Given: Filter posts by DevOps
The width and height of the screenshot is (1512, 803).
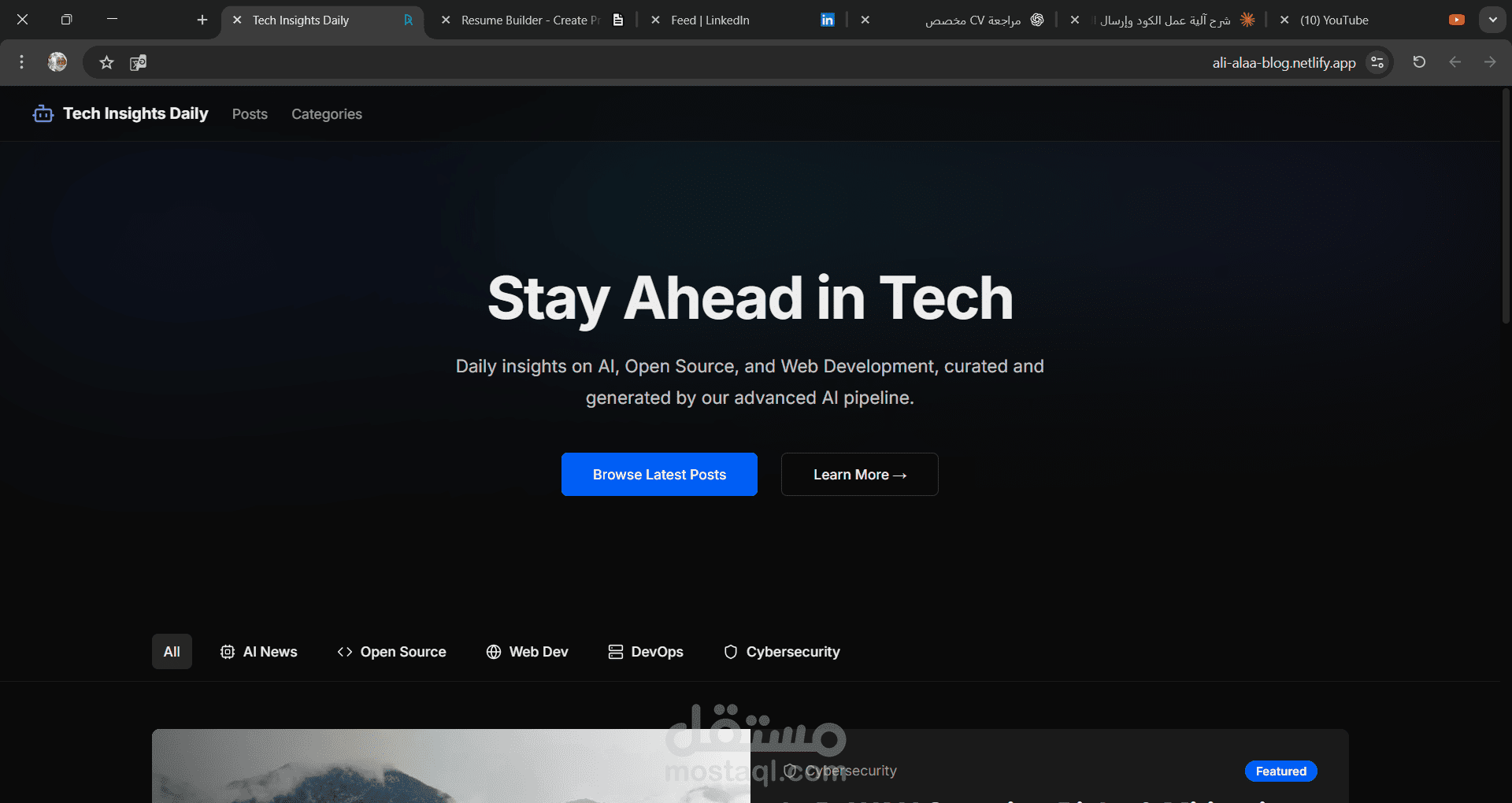Looking at the screenshot, I should click(646, 652).
